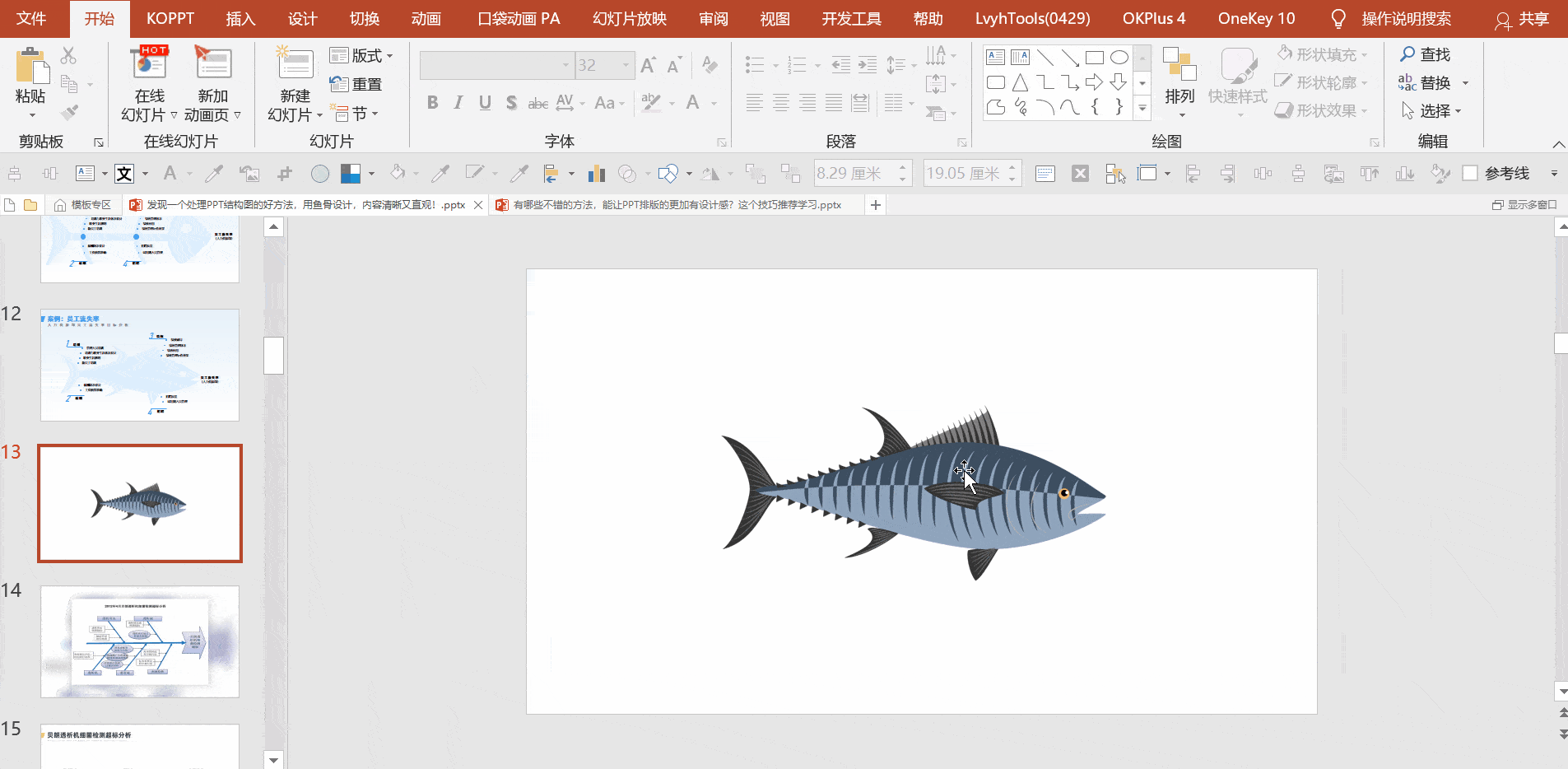
Task: Click the Center align paragraph icon
Action: pos(781,103)
